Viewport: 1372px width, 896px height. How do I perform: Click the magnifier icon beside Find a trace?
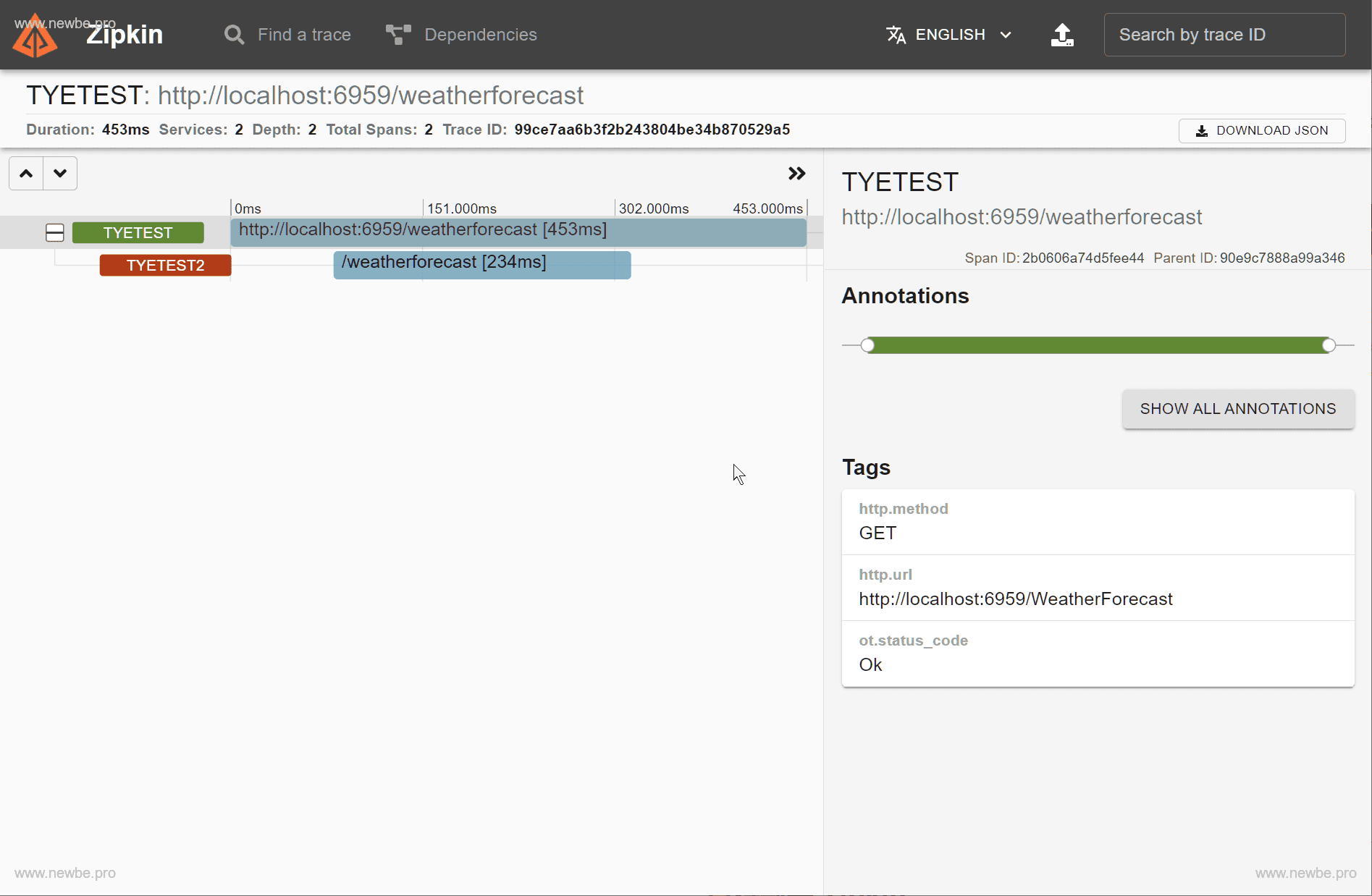234,35
